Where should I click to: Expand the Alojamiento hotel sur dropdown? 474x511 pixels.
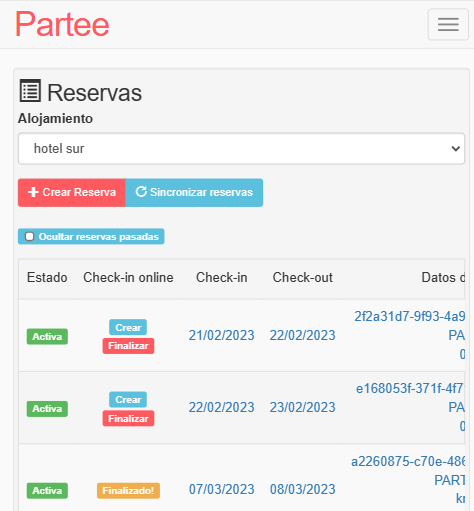(x=241, y=148)
